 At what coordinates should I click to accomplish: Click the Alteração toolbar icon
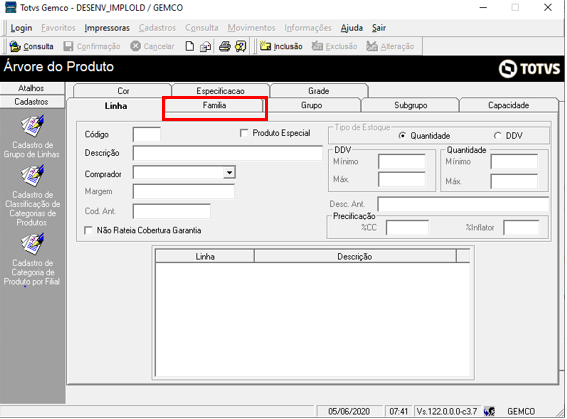pyautogui.click(x=372, y=46)
